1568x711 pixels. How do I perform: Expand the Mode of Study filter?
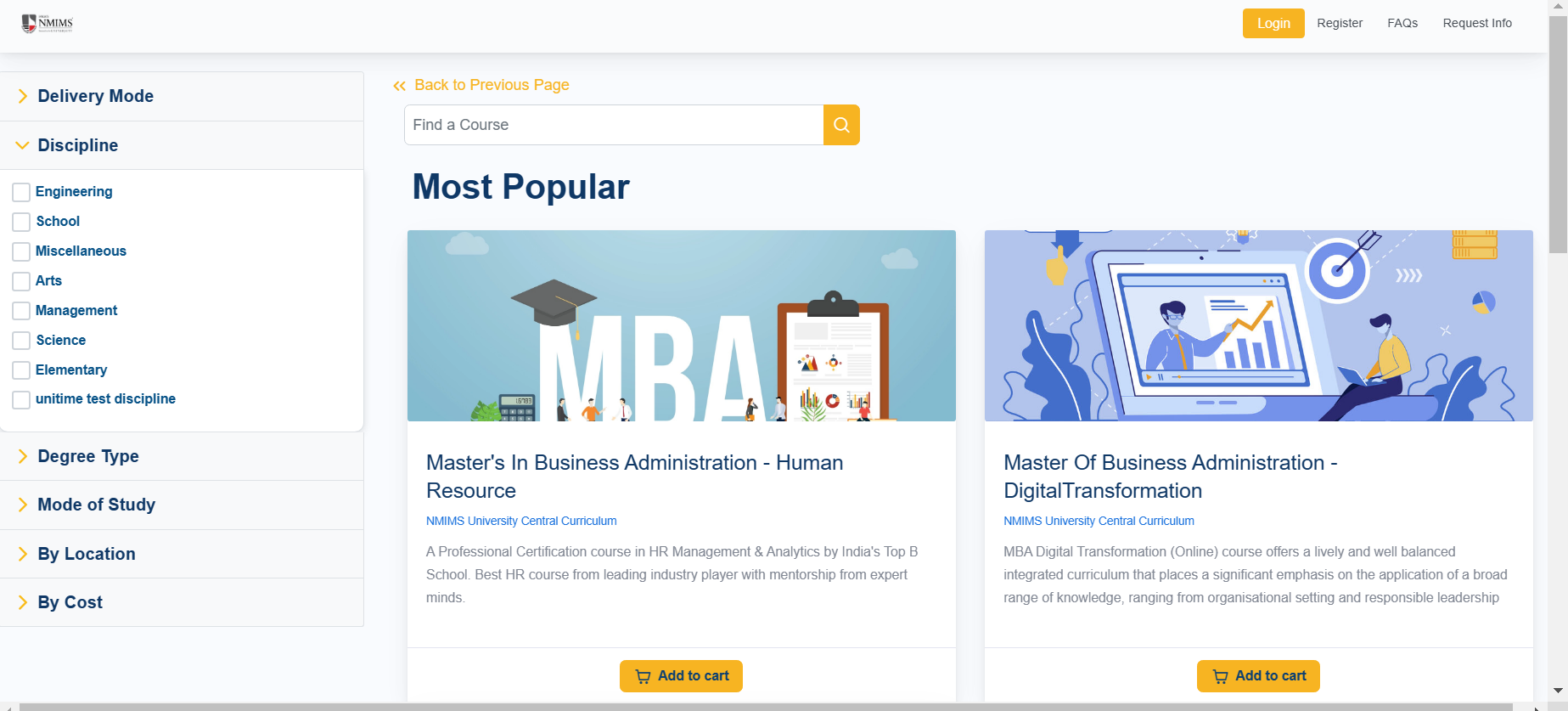tap(182, 505)
